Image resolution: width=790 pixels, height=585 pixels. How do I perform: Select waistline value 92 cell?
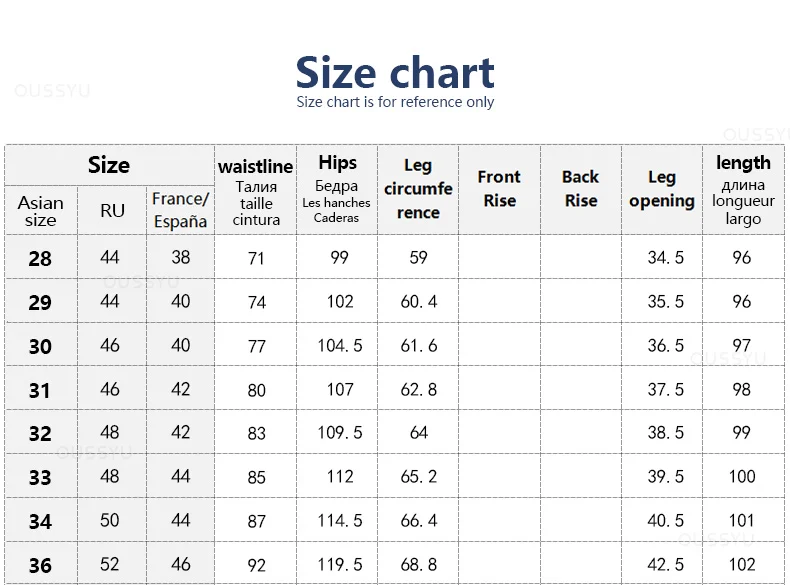pyautogui.click(x=256, y=565)
